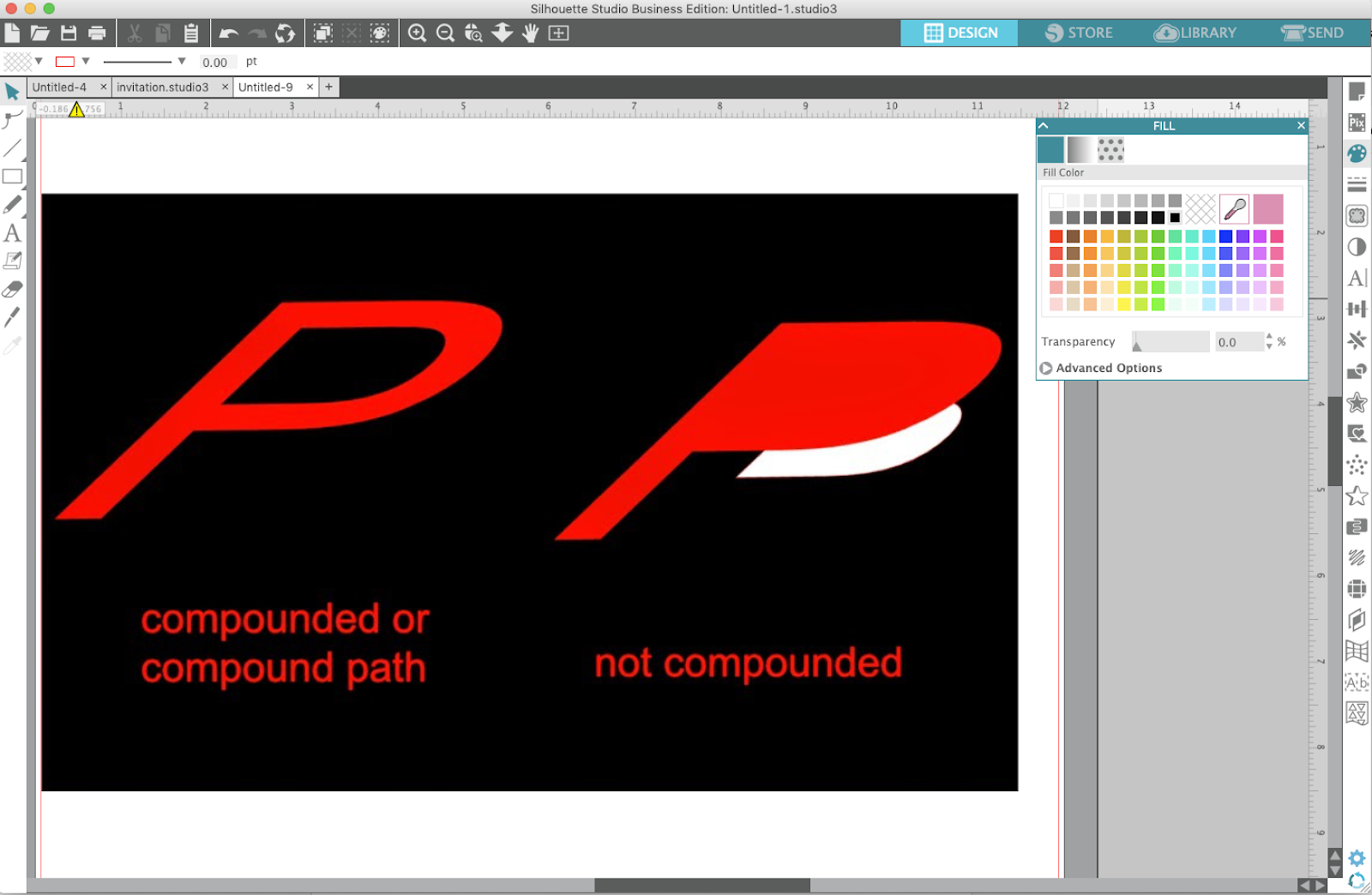Open the line thickness dropdown
This screenshot has width=1372, height=895.
coord(181,61)
